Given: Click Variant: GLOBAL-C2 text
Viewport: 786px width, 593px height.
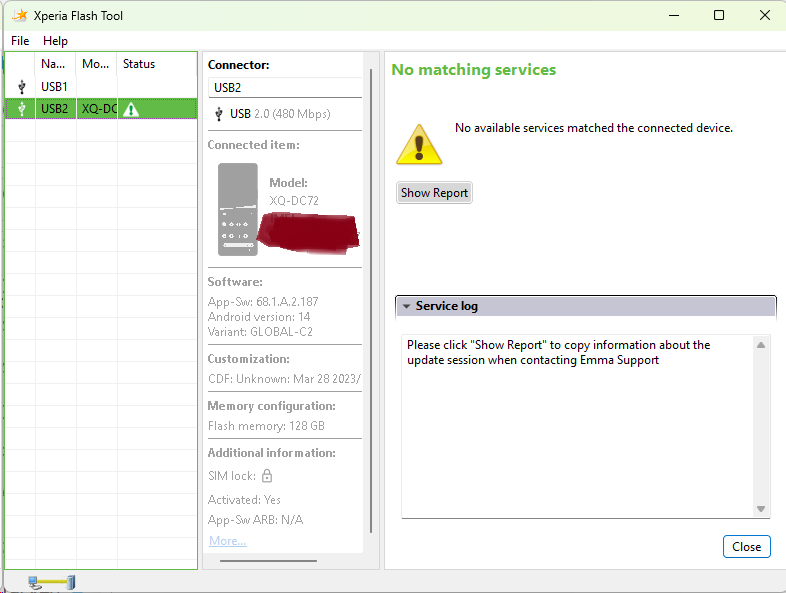Looking at the screenshot, I should tap(260, 332).
